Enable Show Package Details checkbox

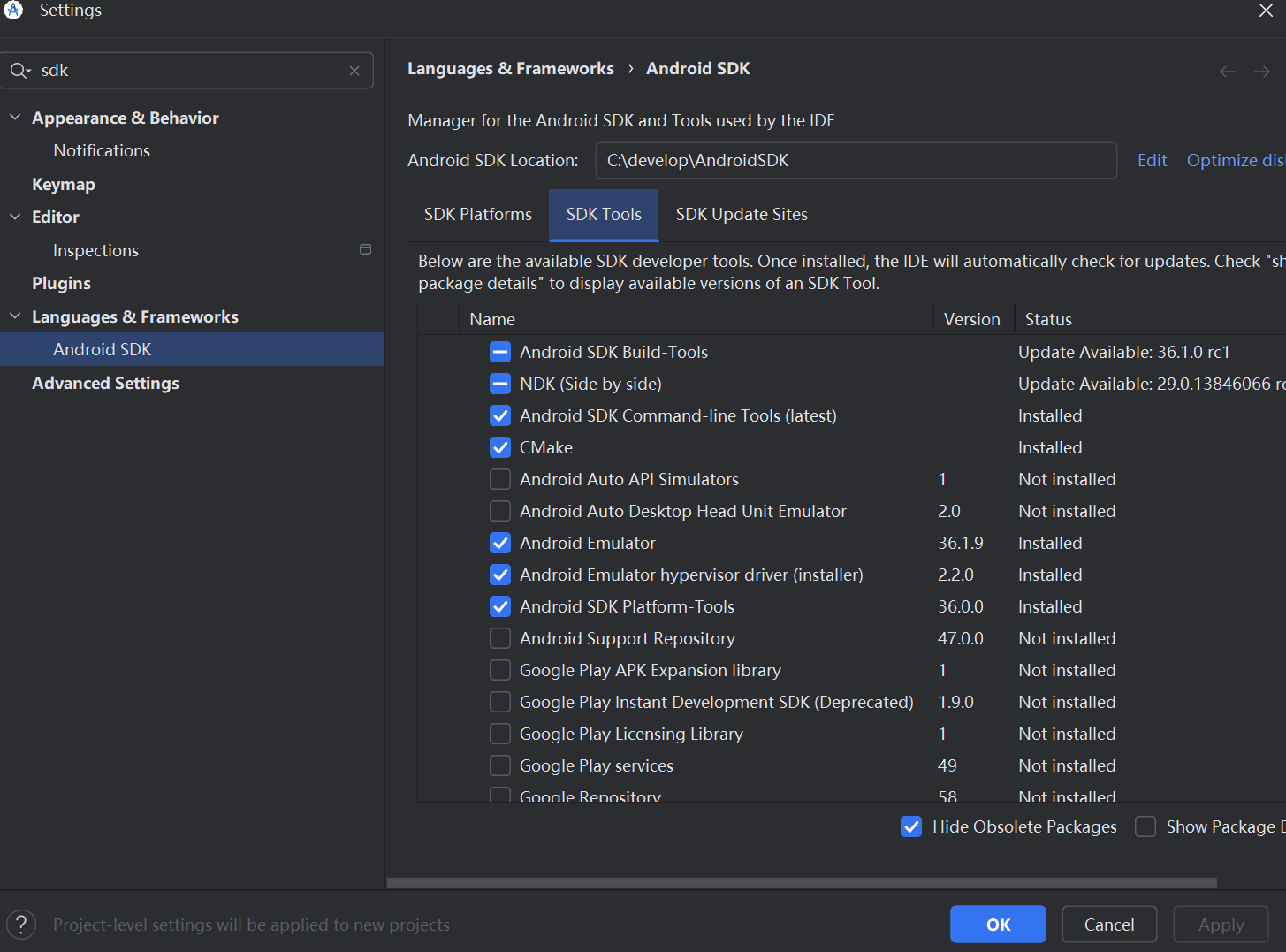1145,826
